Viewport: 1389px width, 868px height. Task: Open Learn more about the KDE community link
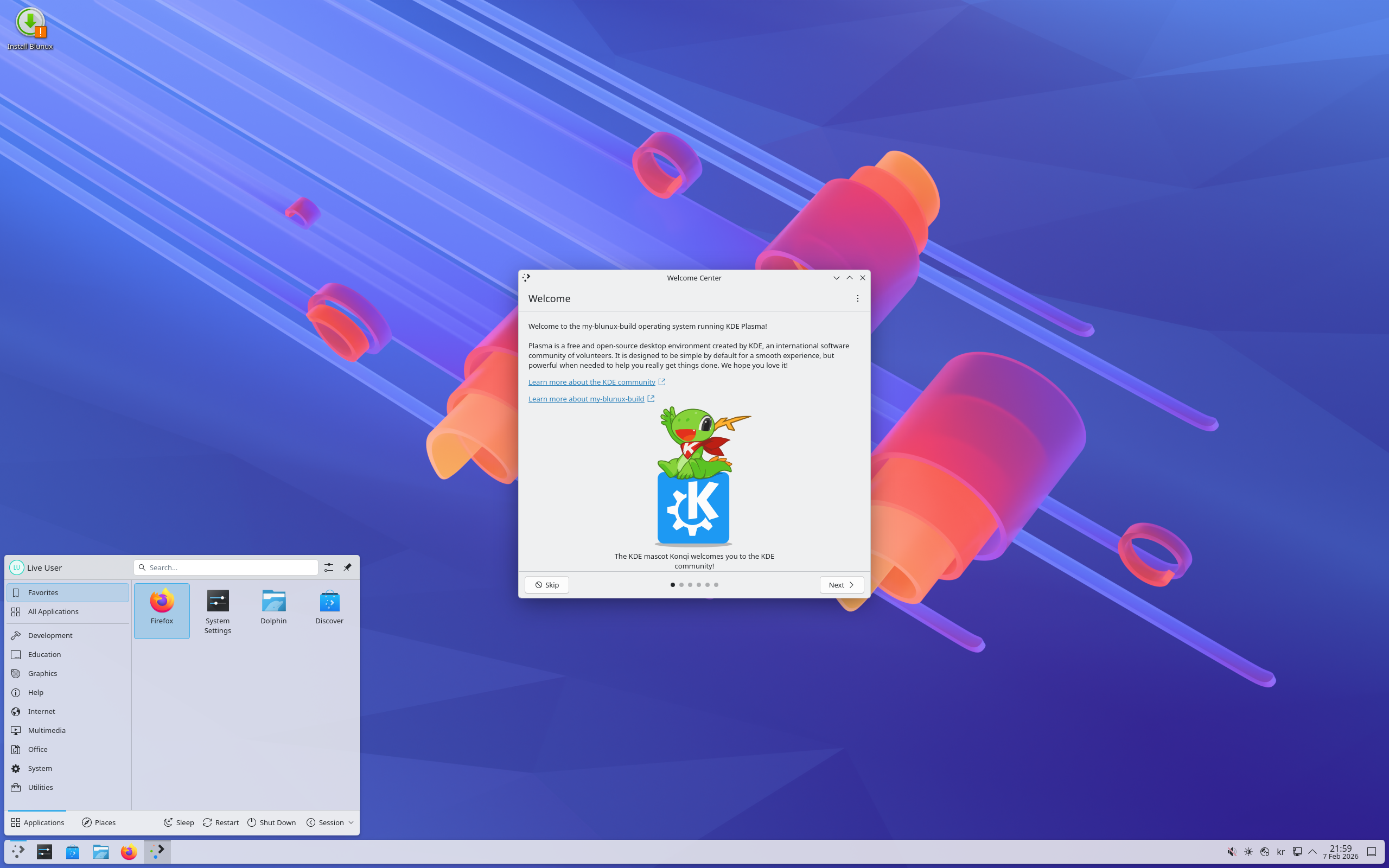[596, 382]
